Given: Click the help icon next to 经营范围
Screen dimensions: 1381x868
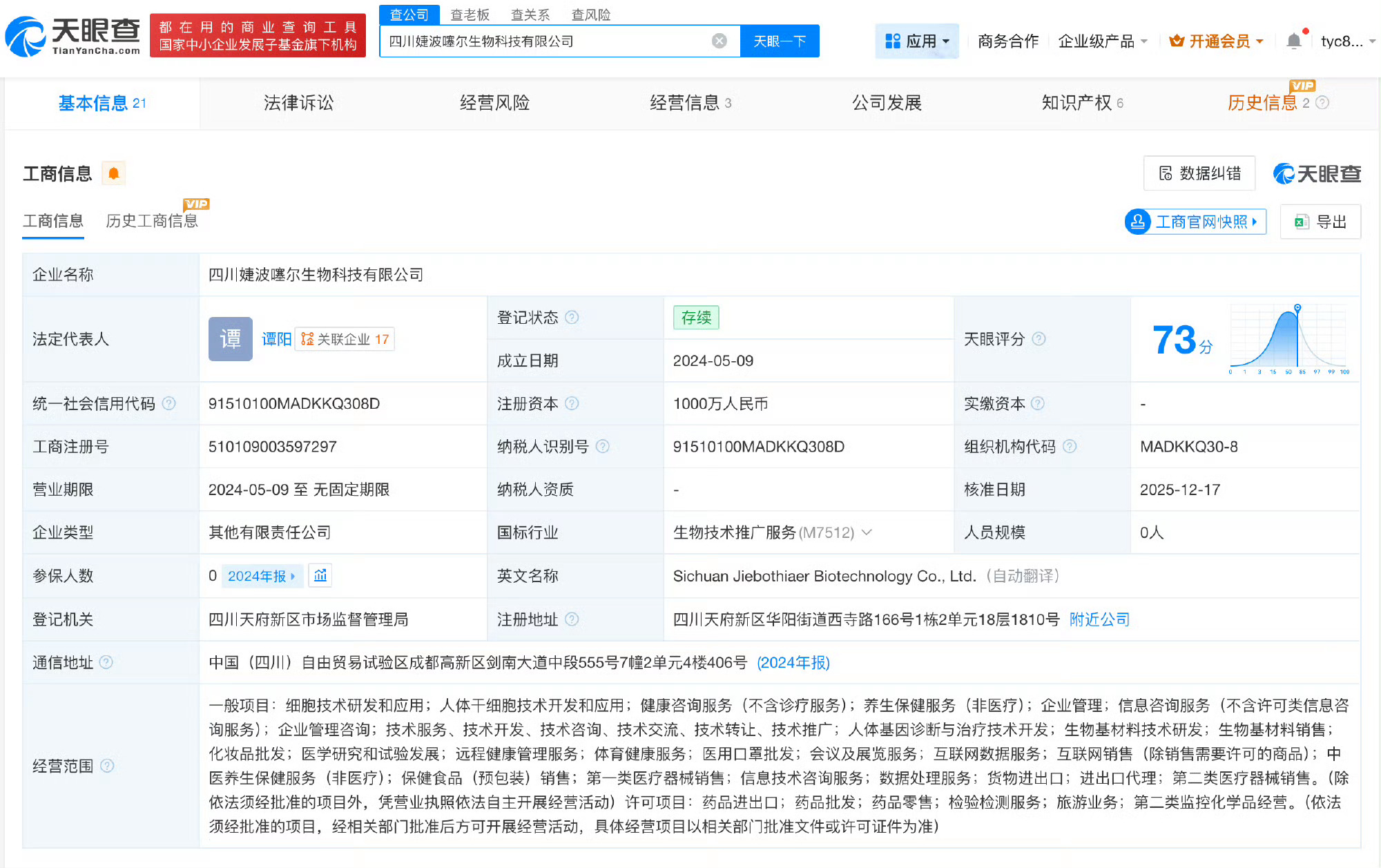Looking at the screenshot, I should pos(108,766).
